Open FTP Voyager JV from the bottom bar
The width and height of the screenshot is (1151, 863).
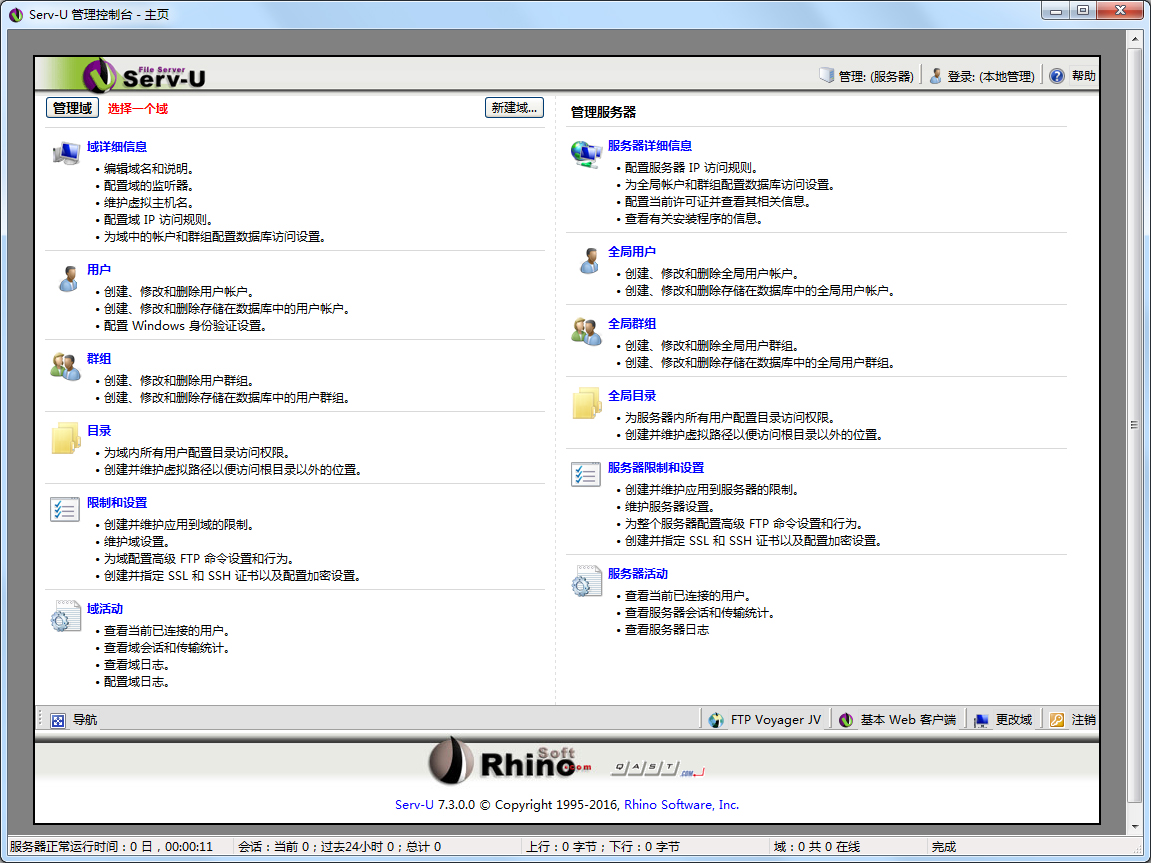point(765,718)
